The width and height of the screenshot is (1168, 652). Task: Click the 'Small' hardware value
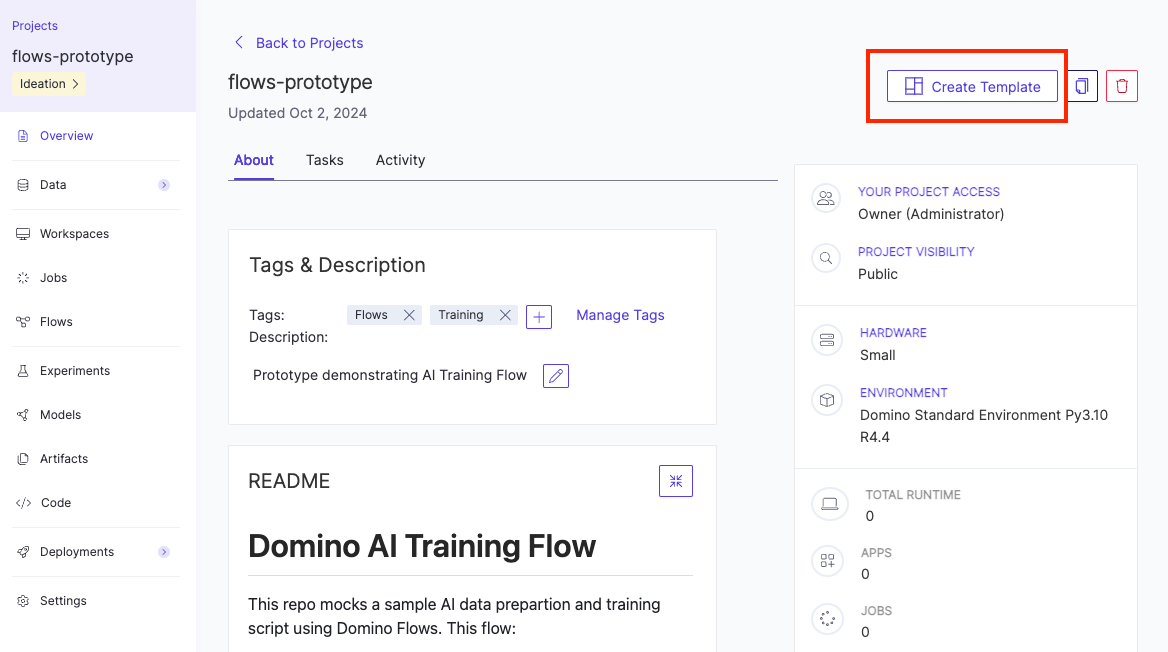pyautogui.click(x=877, y=355)
